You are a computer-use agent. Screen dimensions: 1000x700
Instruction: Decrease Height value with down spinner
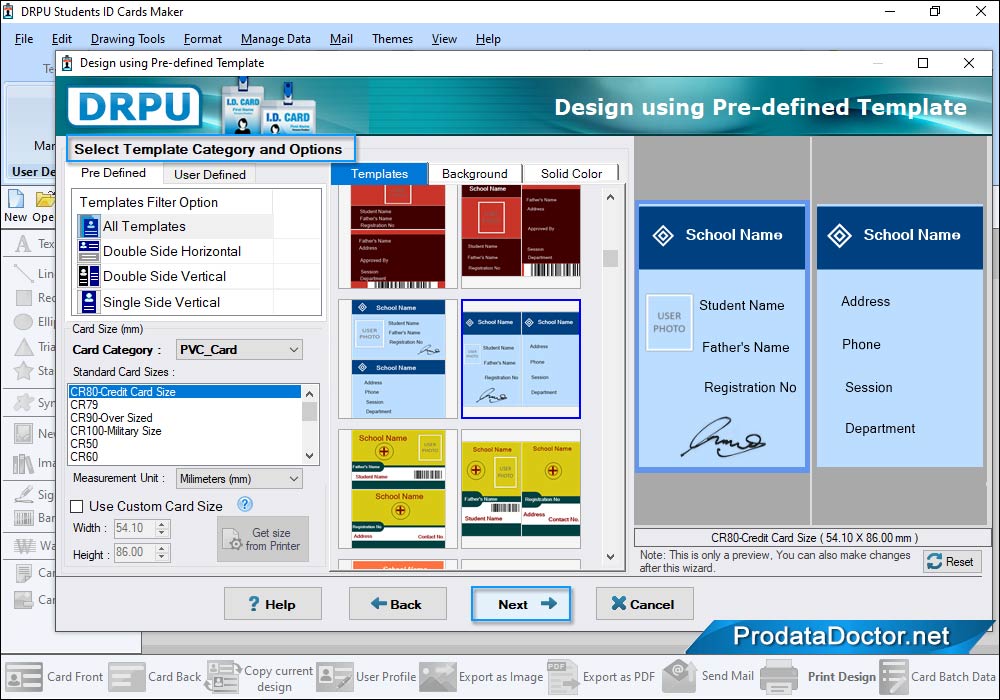[x=162, y=557]
